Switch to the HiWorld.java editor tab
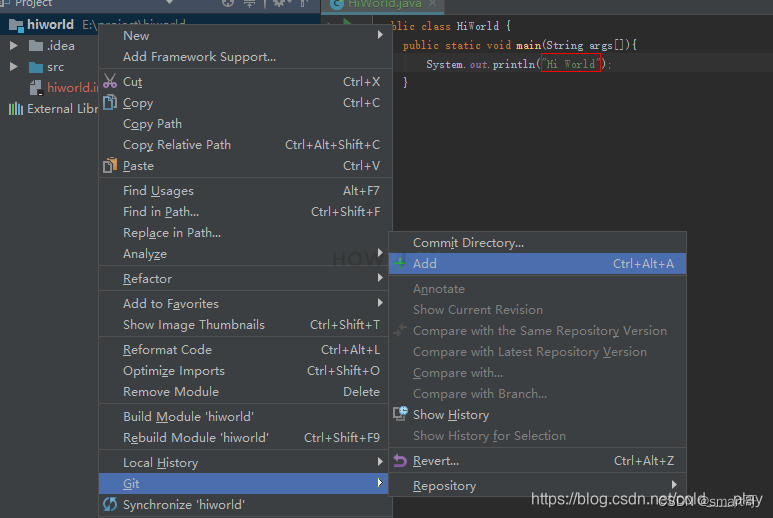 point(383,5)
